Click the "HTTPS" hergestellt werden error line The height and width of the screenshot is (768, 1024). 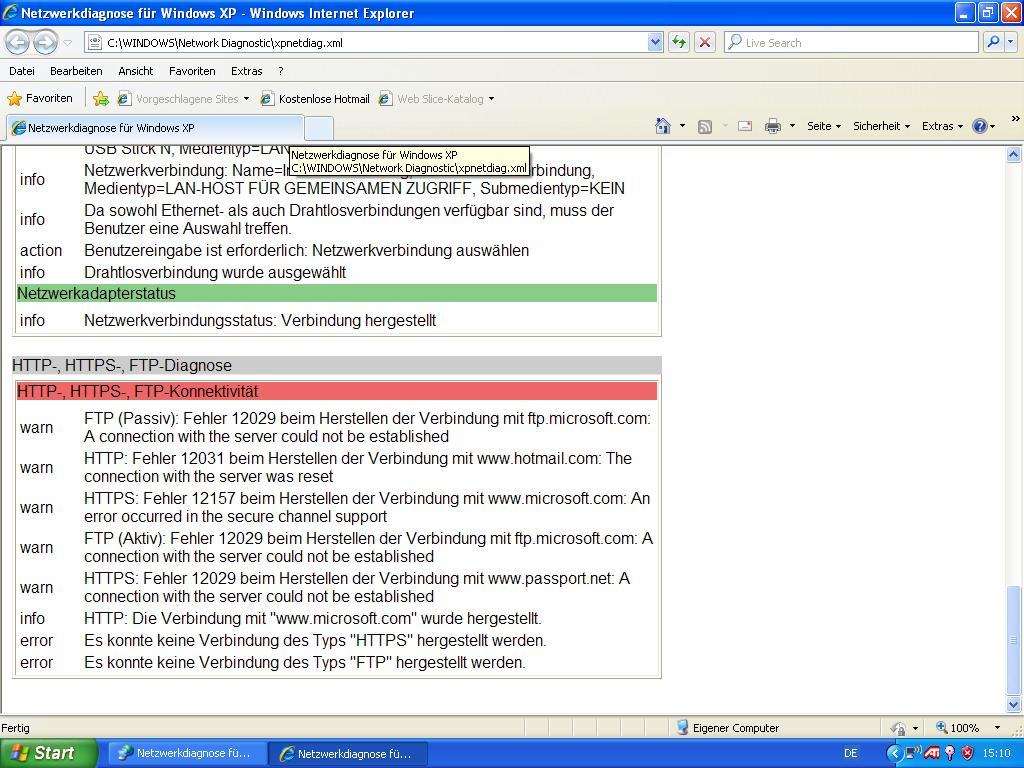pyautogui.click(x=315, y=640)
